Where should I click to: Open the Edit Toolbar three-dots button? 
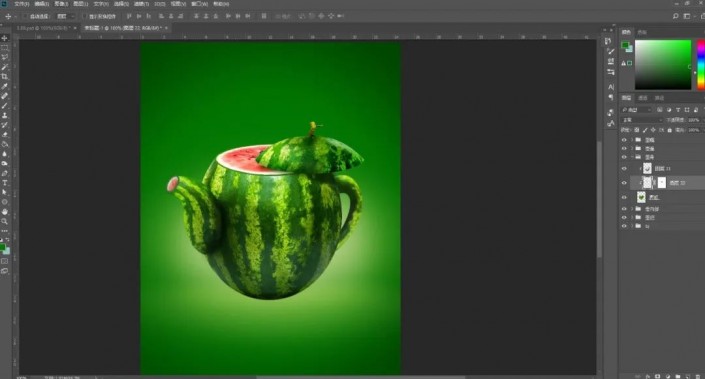(x=4, y=231)
